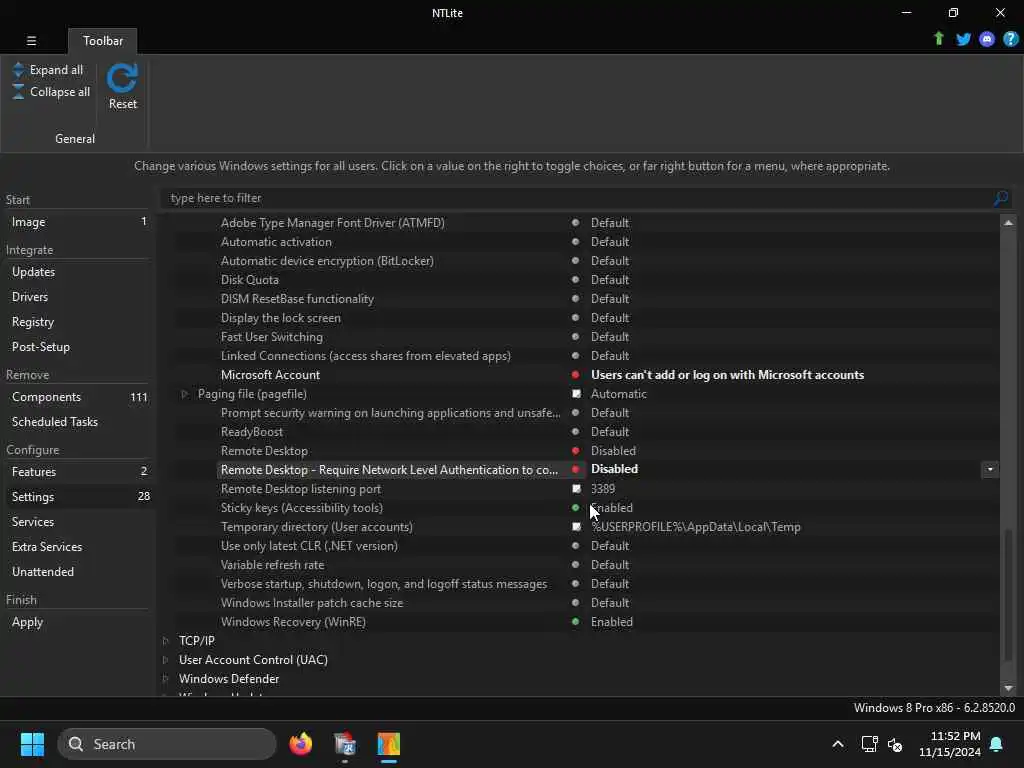This screenshot has height=768, width=1024.
Task: Click the muted volume tray icon
Action: [895, 744]
